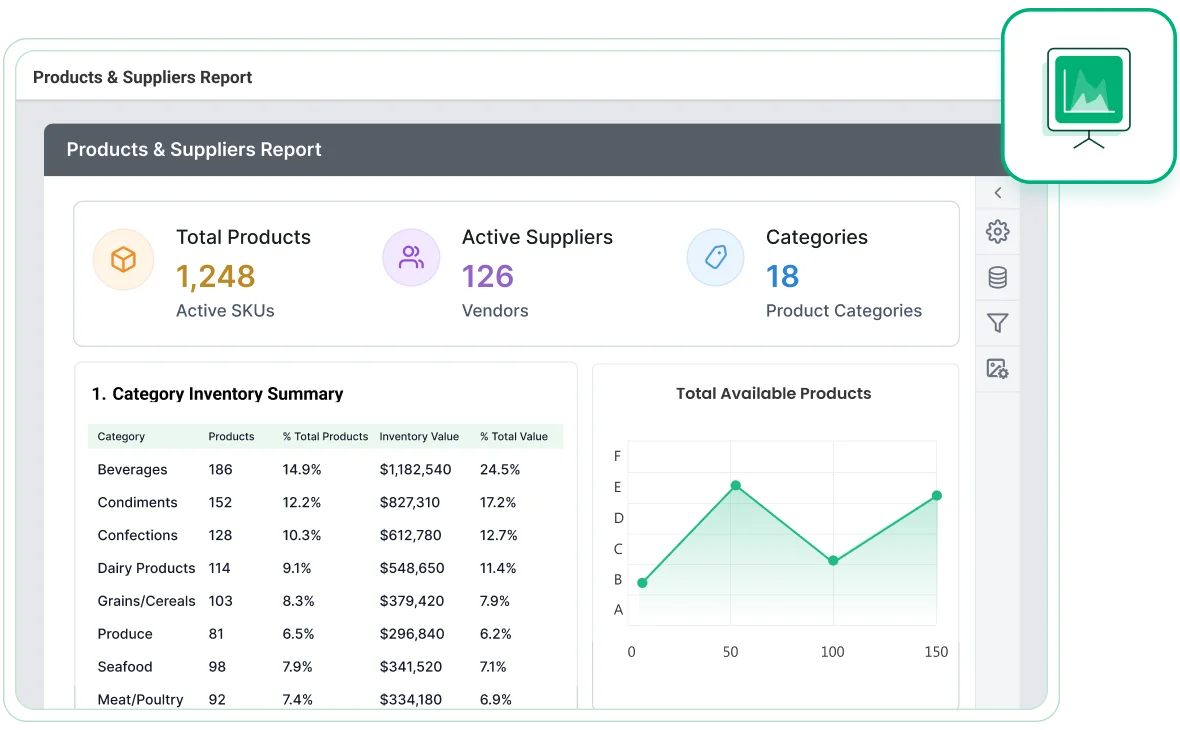Click the % Total Products column header

coord(325,436)
